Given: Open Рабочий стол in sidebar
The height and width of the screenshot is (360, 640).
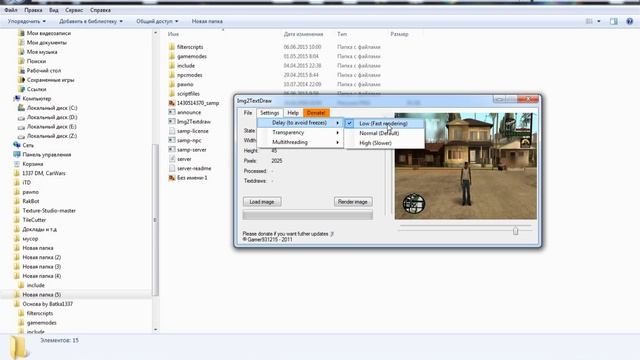Looking at the screenshot, I should (x=44, y=71).
